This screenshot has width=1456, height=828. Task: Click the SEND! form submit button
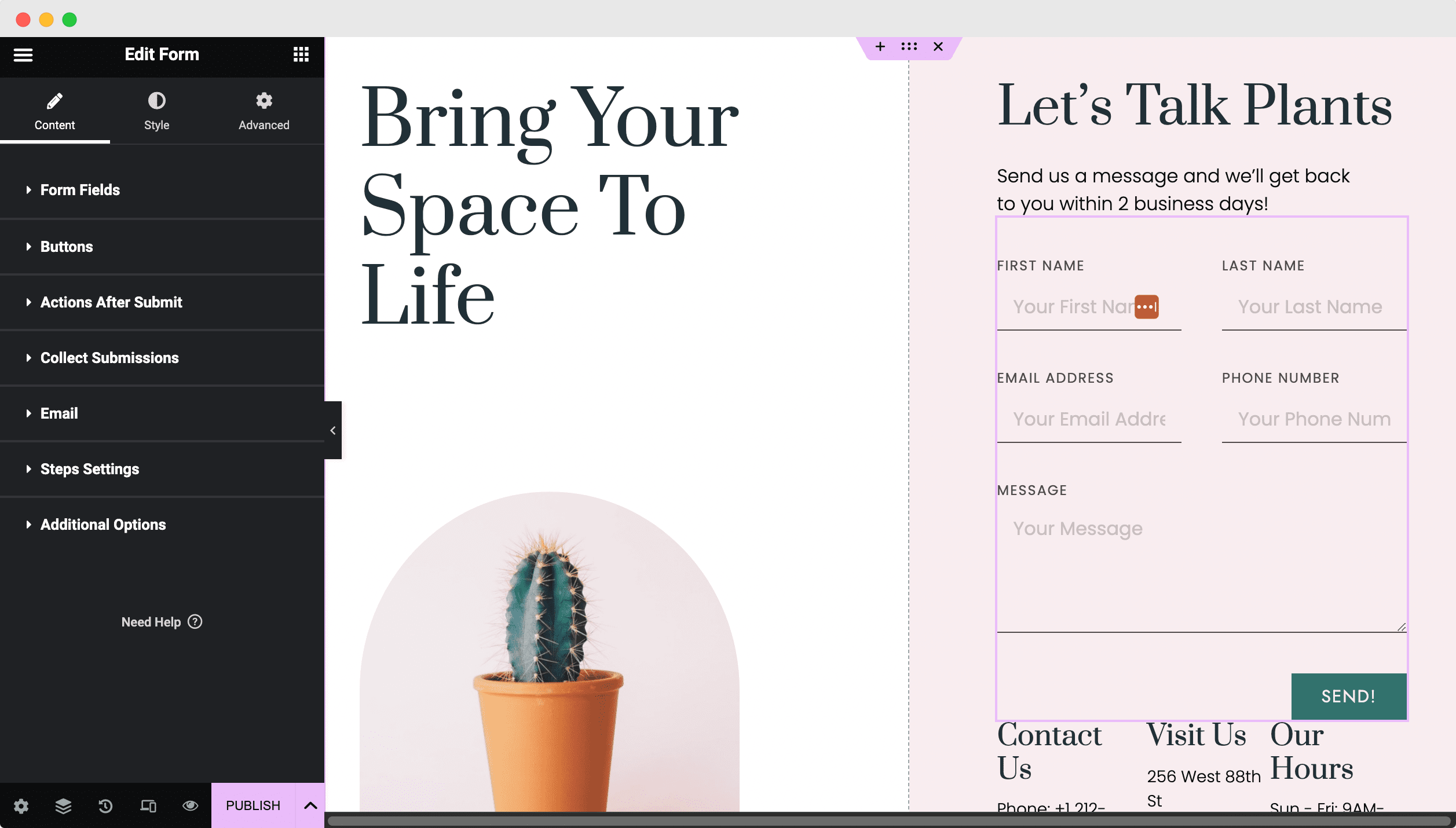click(1349, 696)
